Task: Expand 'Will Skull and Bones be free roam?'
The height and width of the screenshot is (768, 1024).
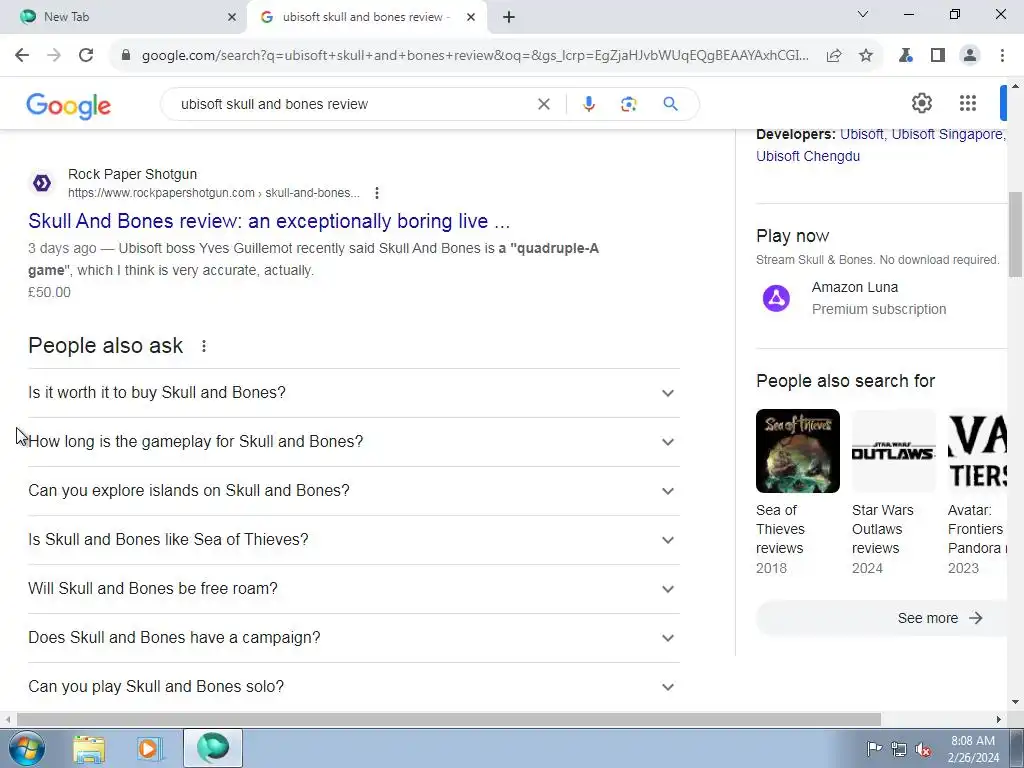Action: point(354,589)
